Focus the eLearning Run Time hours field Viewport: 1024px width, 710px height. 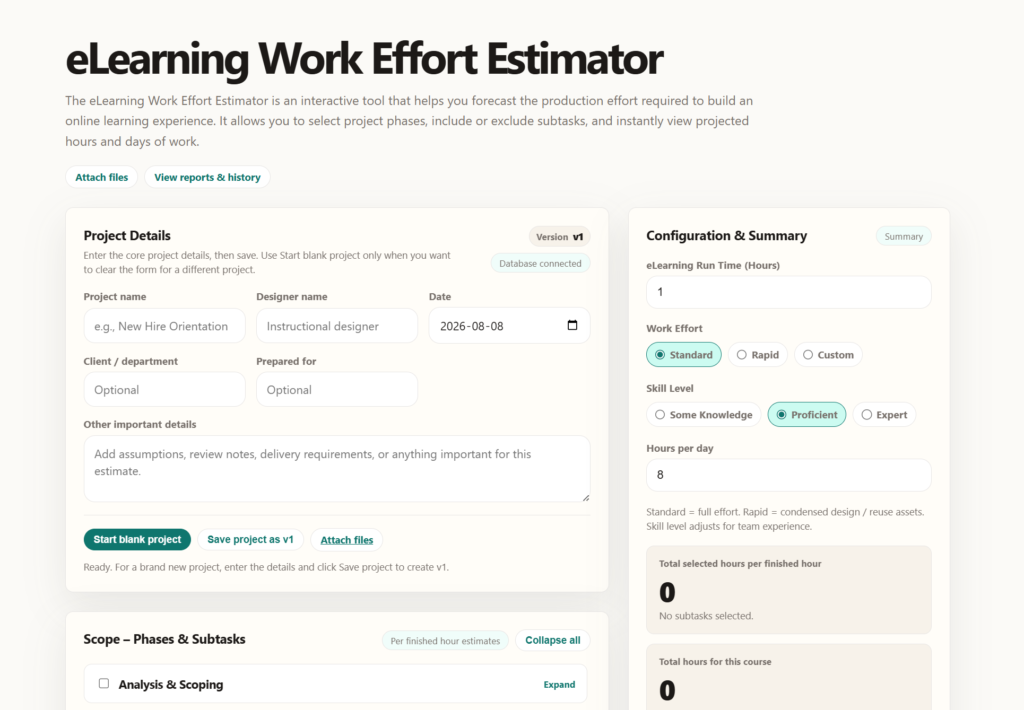click(789, 292)
